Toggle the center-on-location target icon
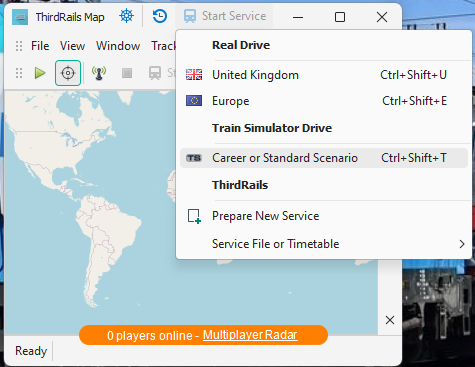Screen dimensions: 475x367 (68, 73)
